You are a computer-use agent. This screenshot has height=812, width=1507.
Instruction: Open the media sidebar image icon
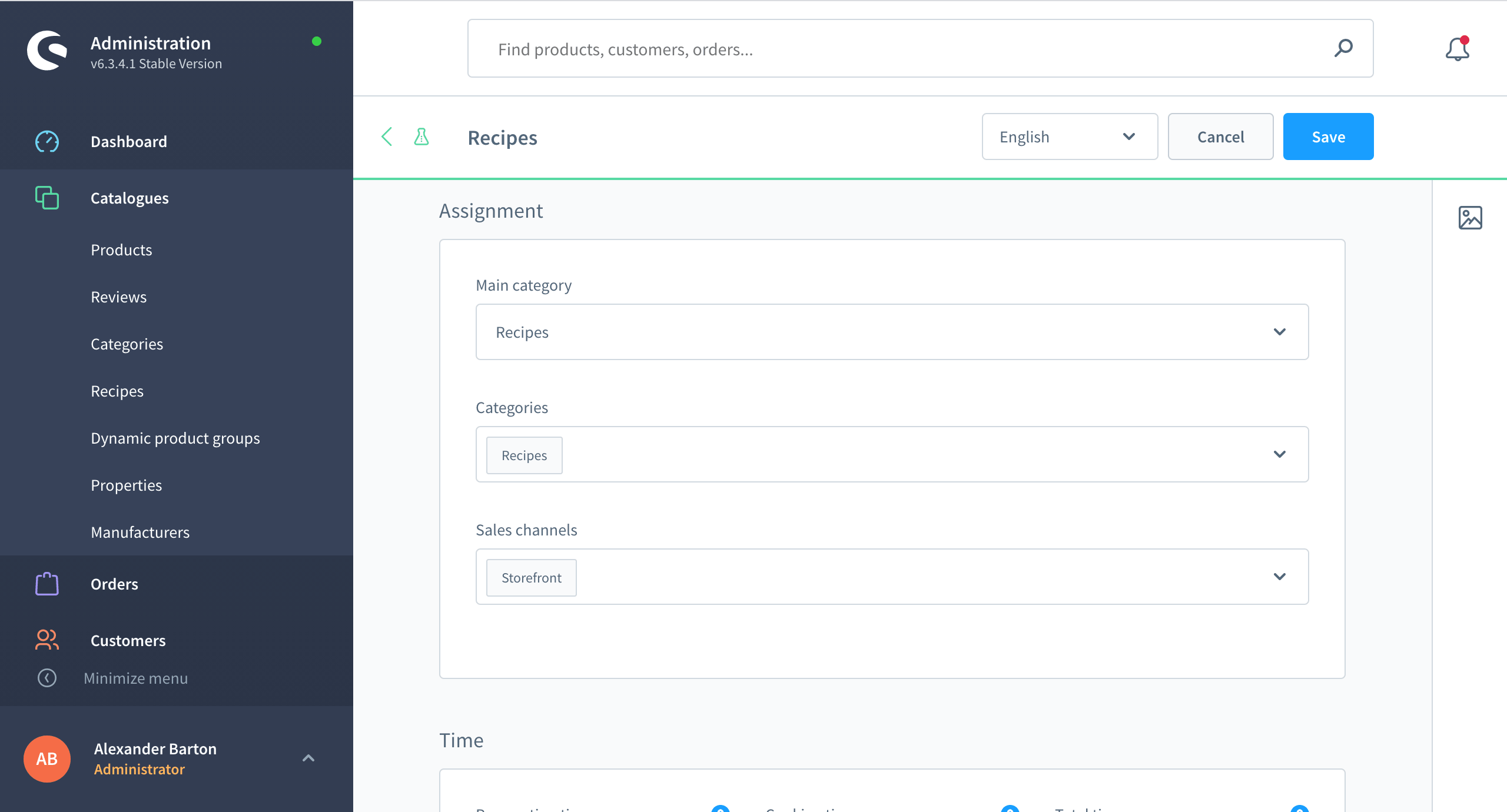point(1470,218)
